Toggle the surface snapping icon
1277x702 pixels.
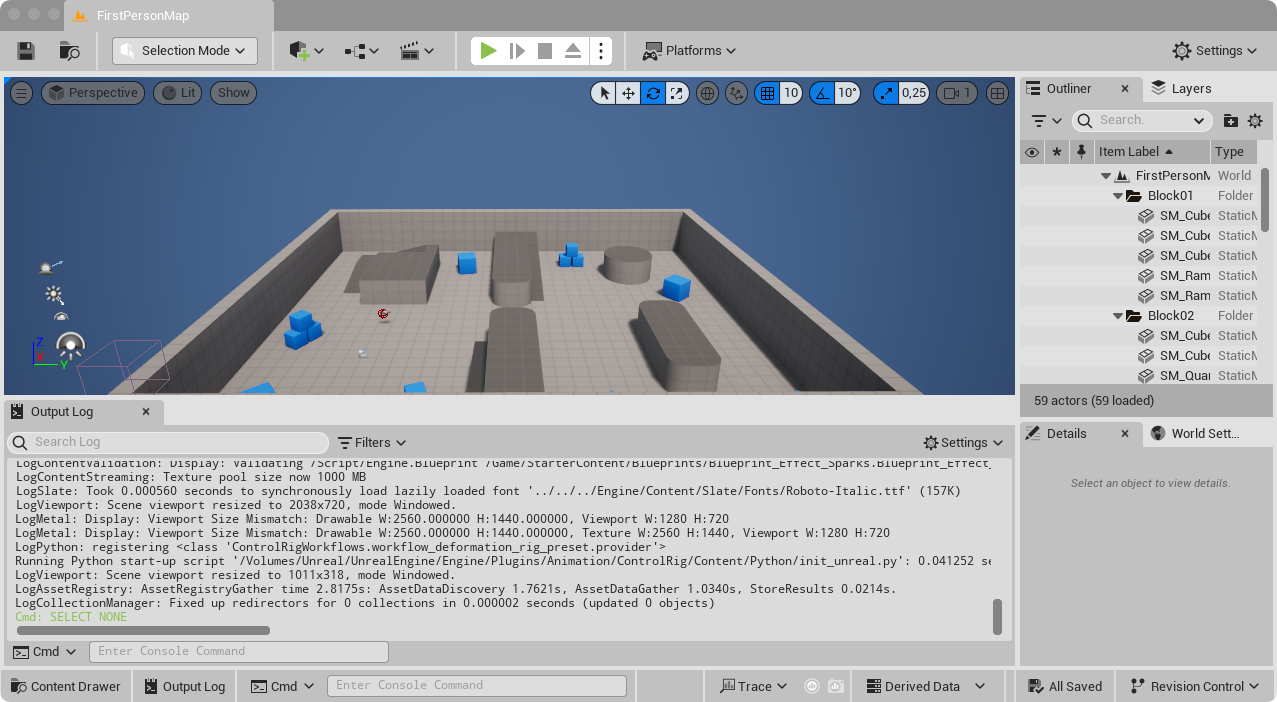(736, 93)
